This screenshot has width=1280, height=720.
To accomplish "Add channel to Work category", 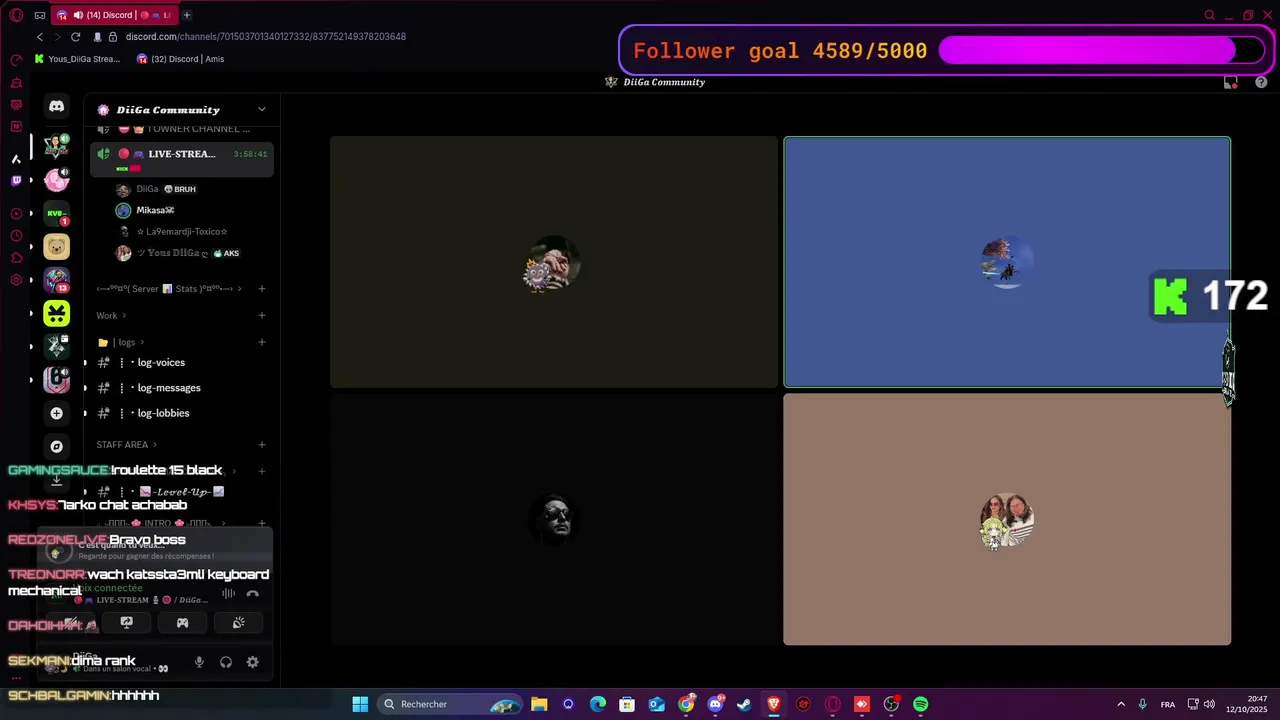I will pos(262,316).
